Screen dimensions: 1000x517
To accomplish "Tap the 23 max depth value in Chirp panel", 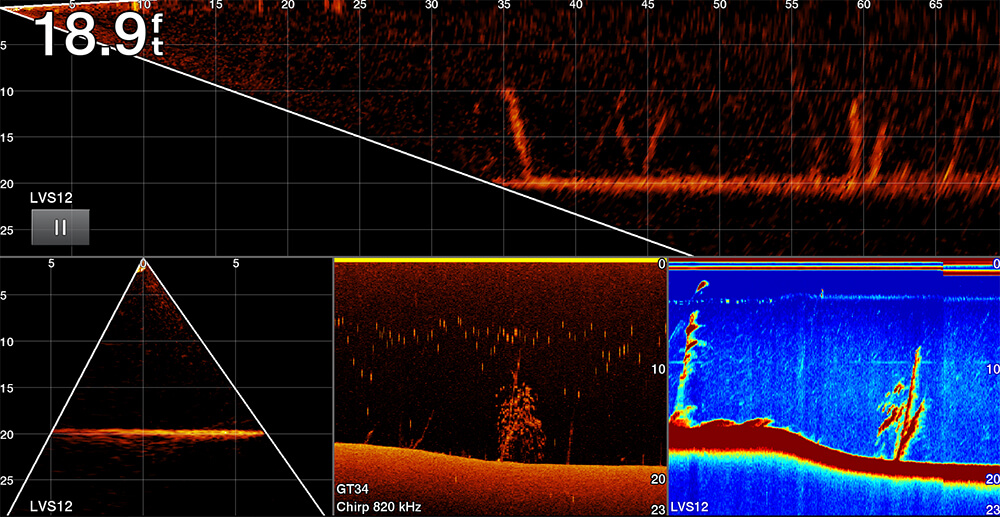I will [x=656, y=508].
